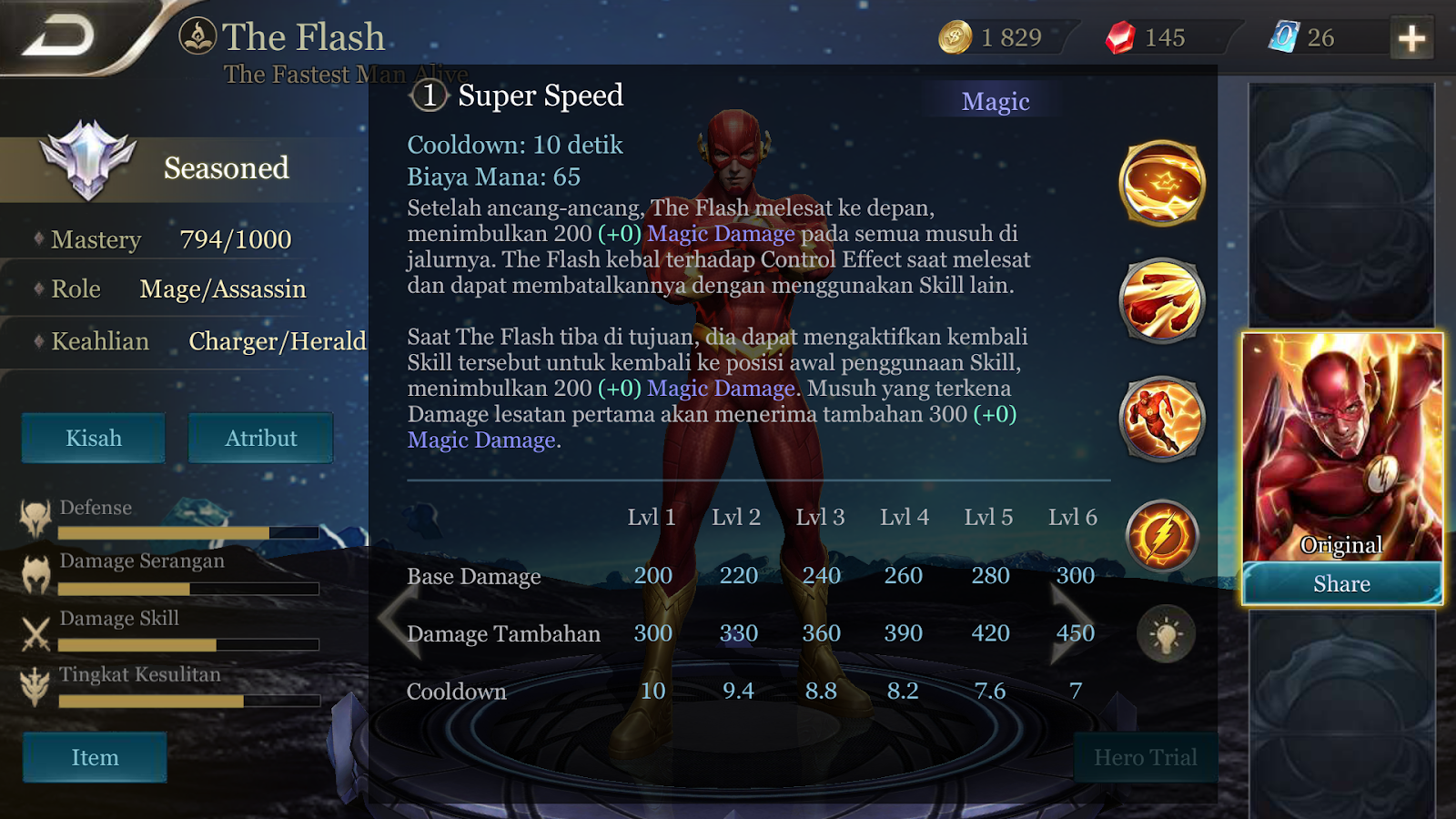Tap the Seasoned mastery badge emblem
Image resolution: width=1456 pixels, height=819 pixels.
[x=87, y=159]
